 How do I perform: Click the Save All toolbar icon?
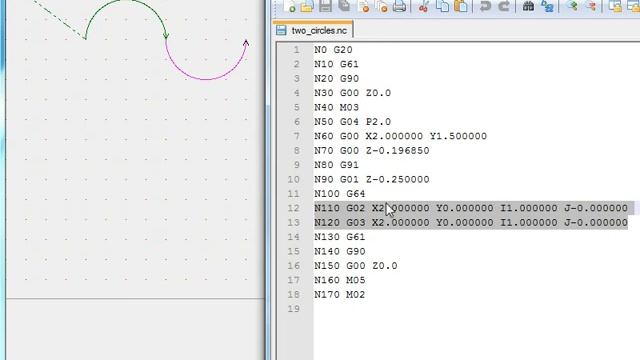(x=344, y=6)
